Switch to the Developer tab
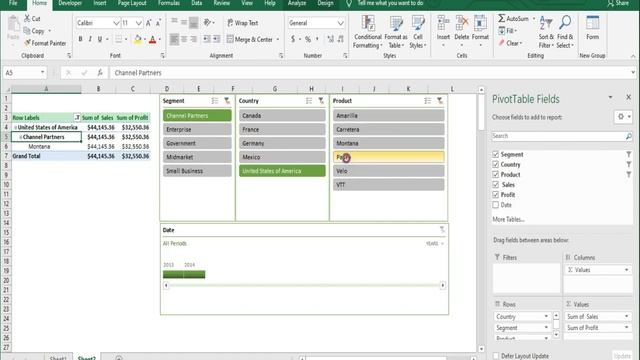The image size is (640, 360). click(70, 3)
